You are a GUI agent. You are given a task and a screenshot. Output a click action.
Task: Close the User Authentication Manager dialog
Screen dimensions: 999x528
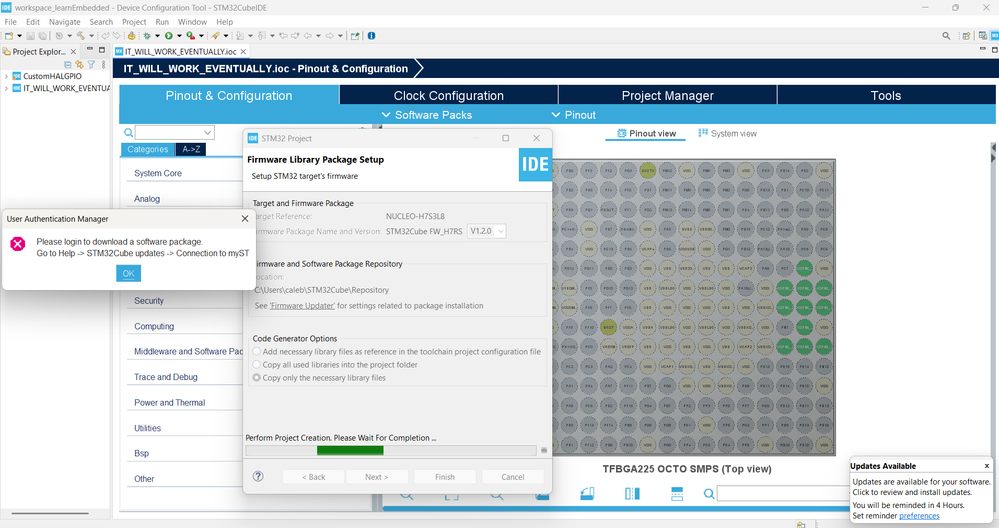tap(245, 218)
